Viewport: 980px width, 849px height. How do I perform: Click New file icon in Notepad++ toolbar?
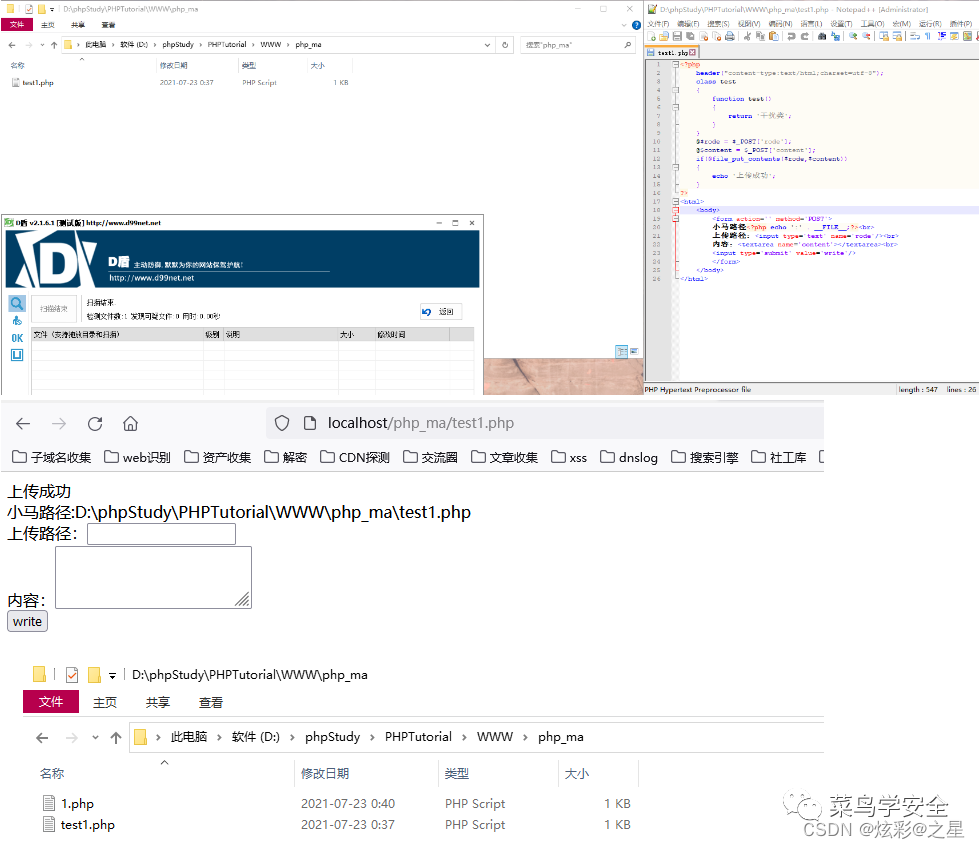click(651, 36)
